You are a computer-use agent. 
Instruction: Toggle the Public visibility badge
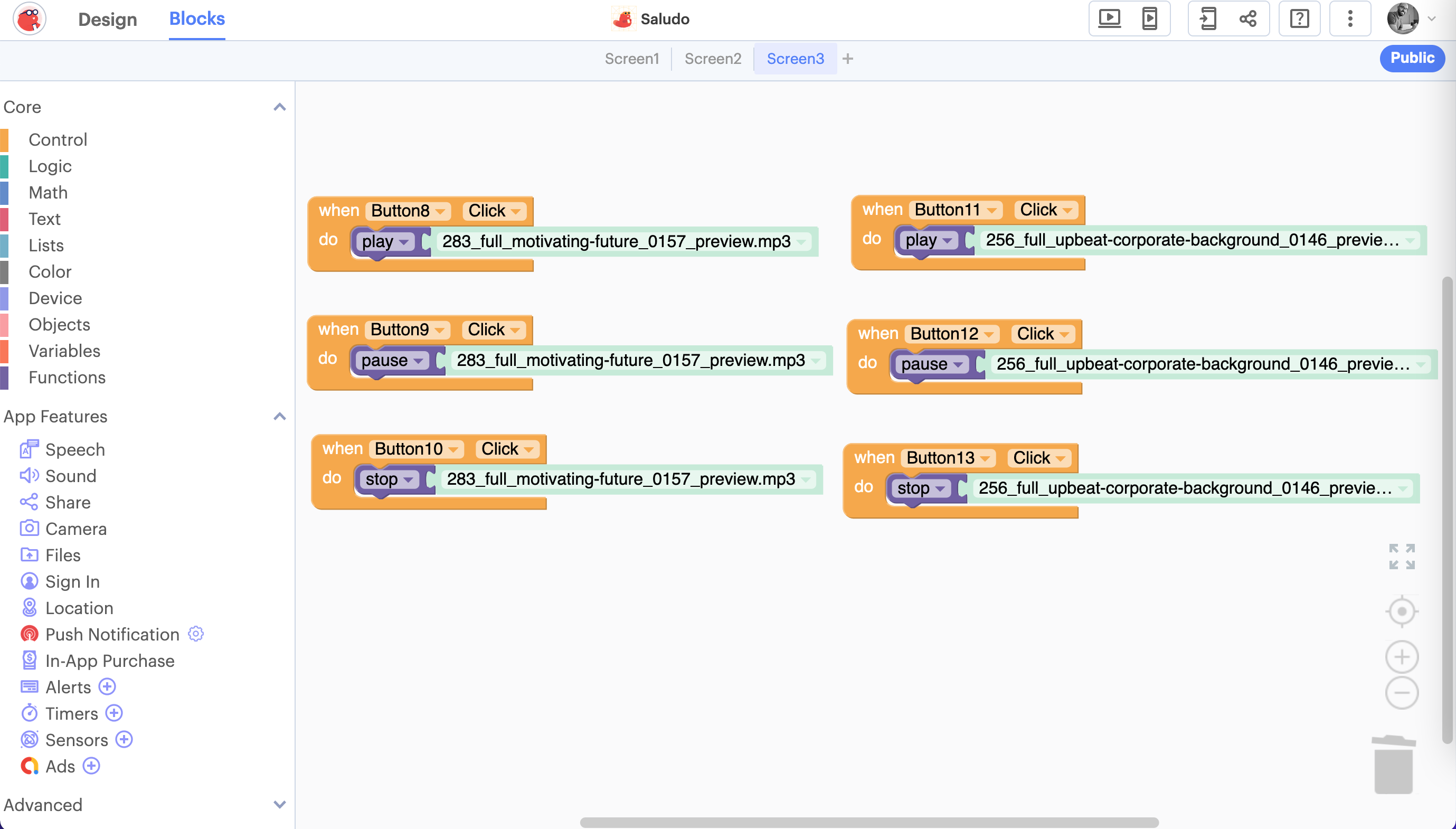coord(1412,58)
